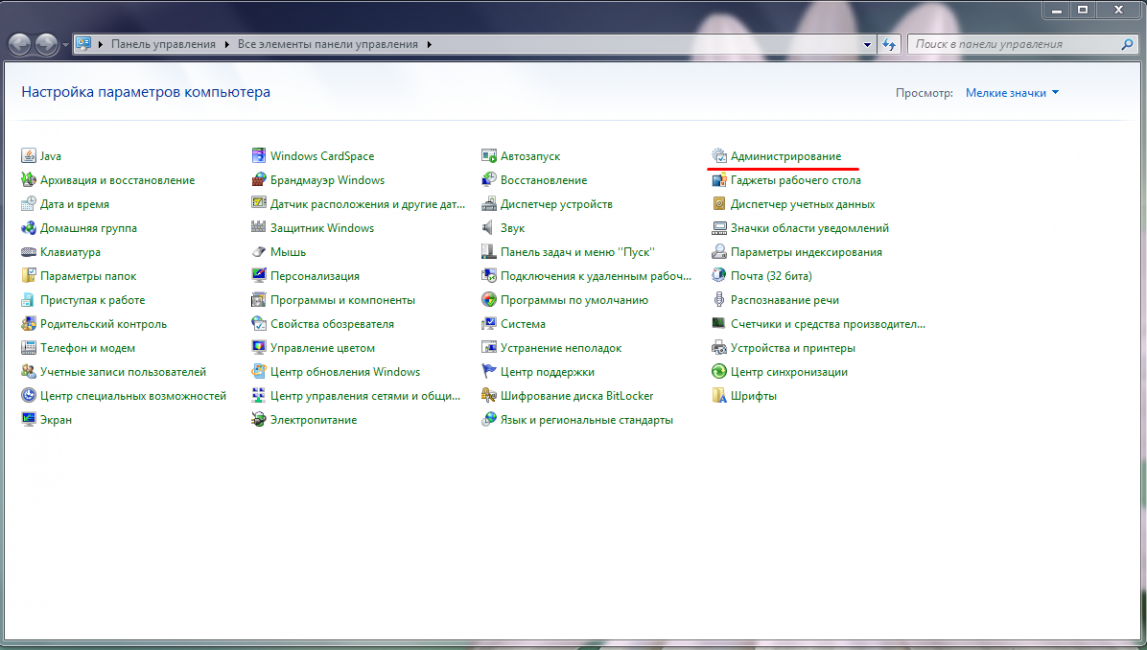Click the Forward navigation arrow button
1147x650 pixels.
click(x=47, y=45)
